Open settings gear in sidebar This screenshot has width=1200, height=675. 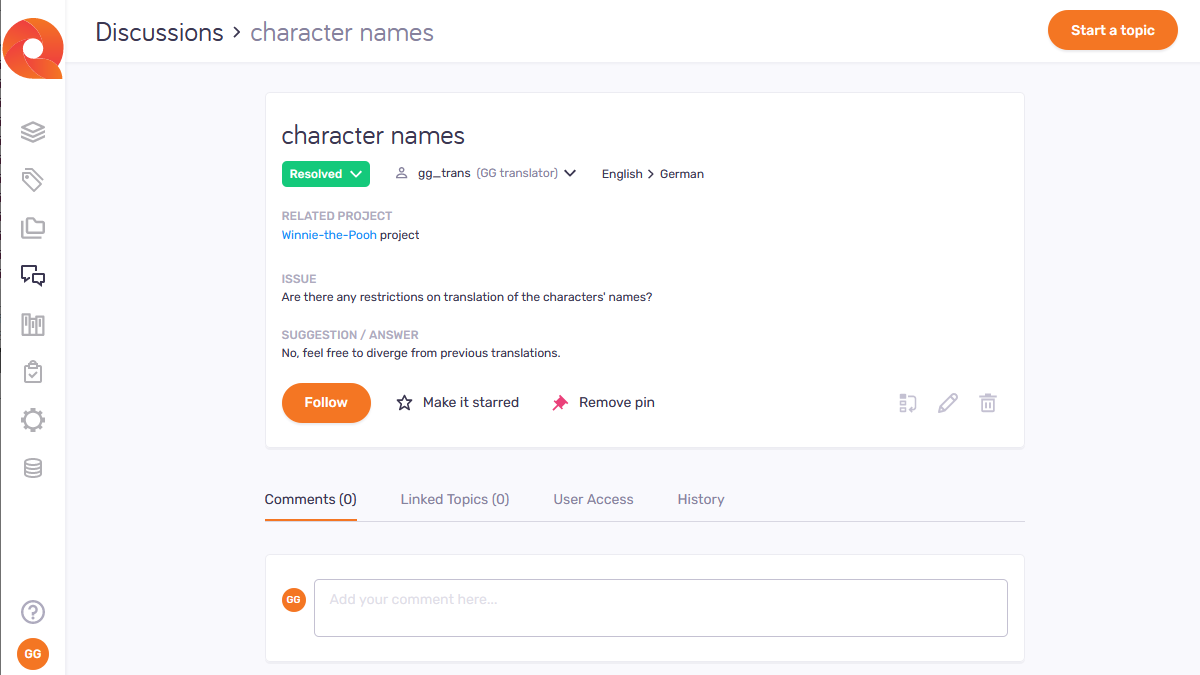(x=33, y=420)
